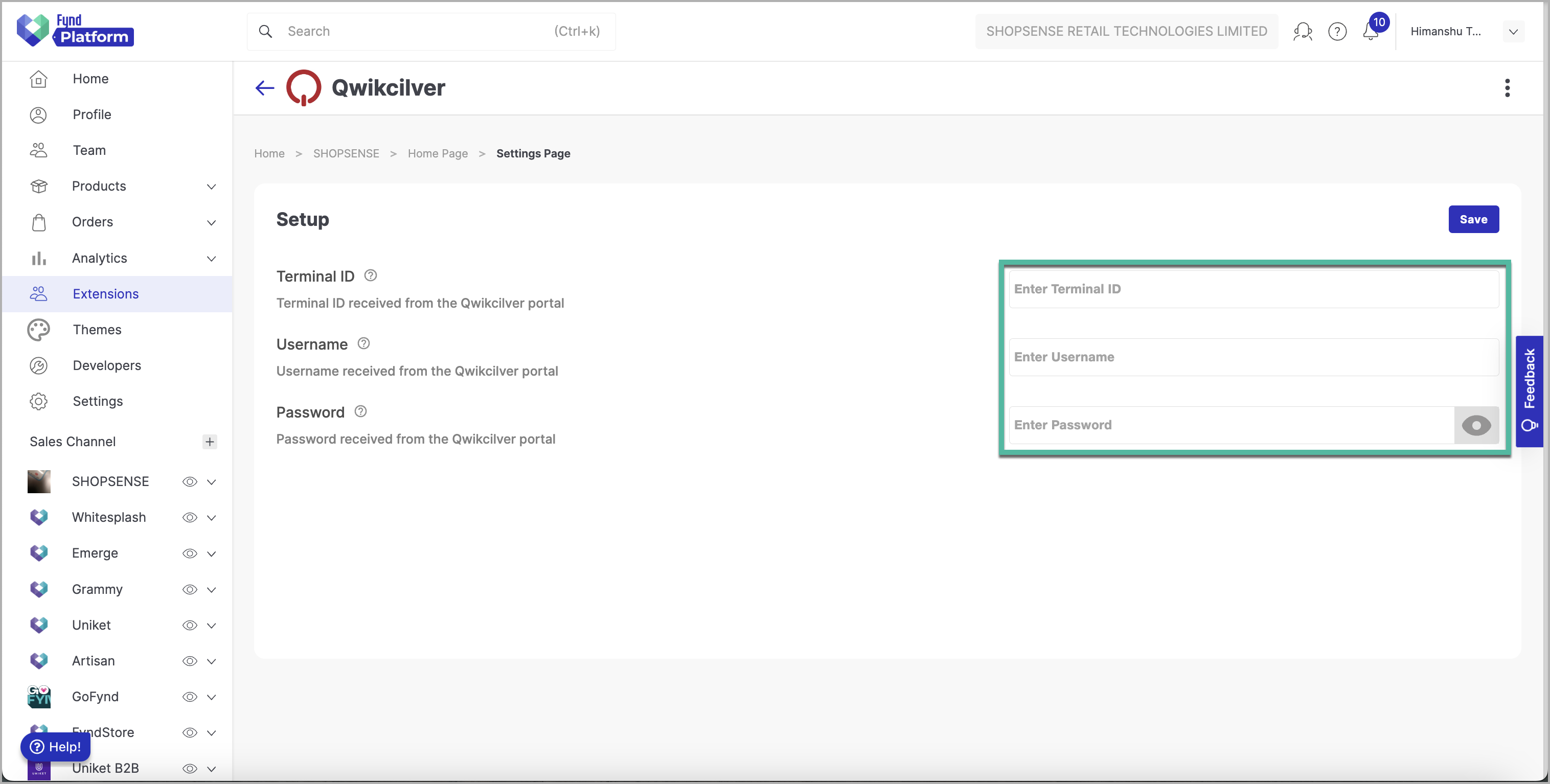
Task: Open the three-dot options menu
Action: click(x=1507, y=88)
